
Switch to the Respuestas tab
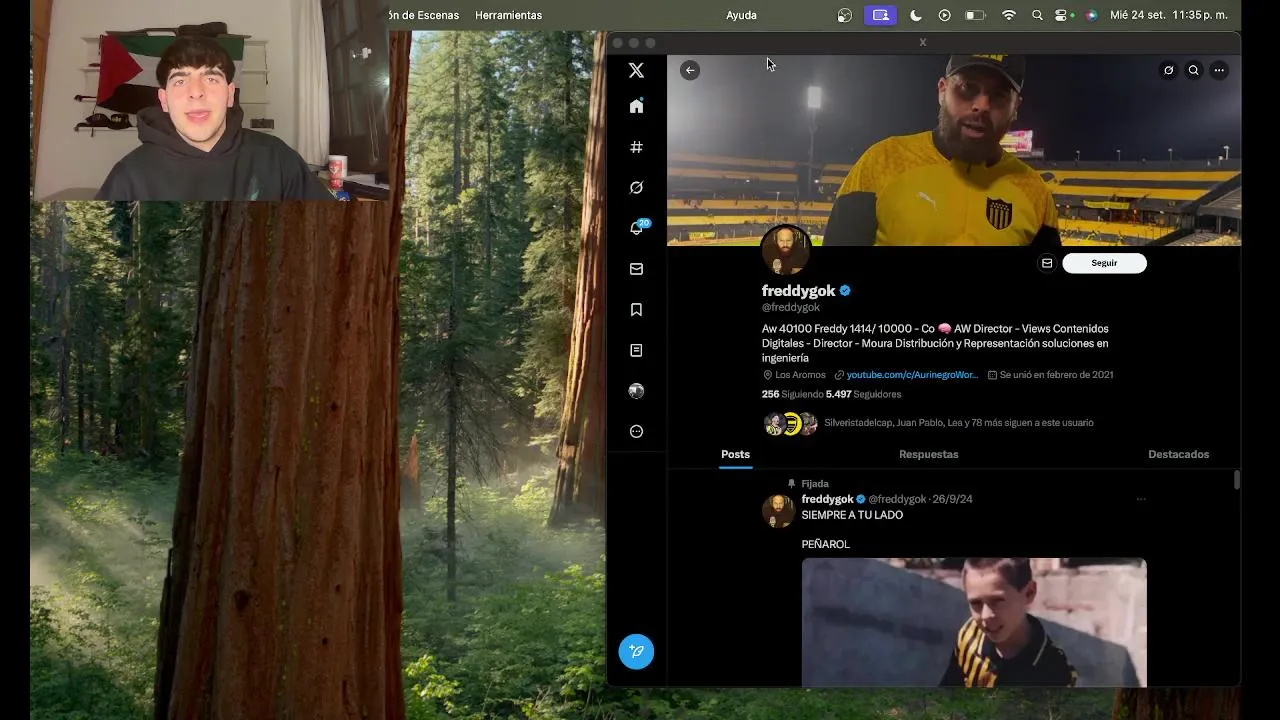click(928, 454)
